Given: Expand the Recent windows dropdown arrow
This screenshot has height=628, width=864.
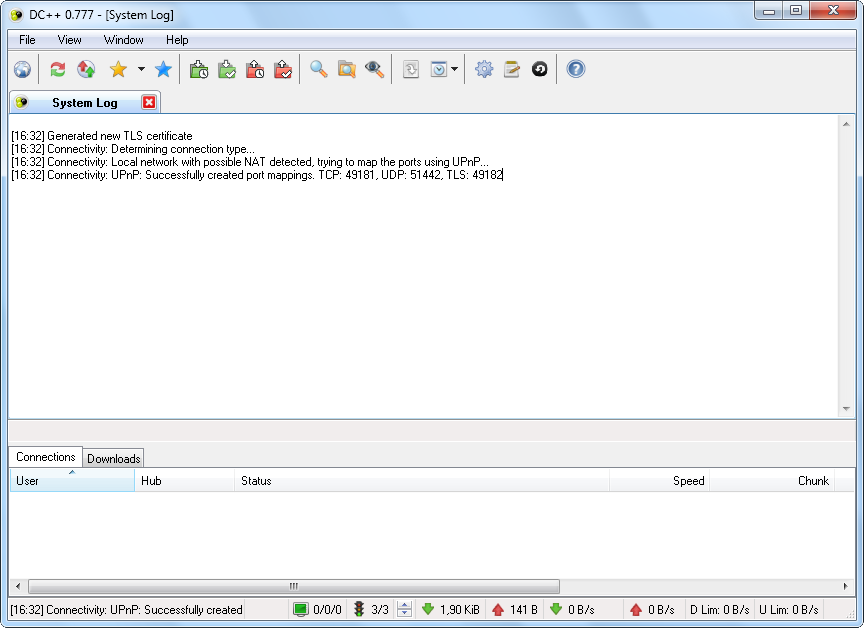Looking at the screenshot, I should point(454,69).
